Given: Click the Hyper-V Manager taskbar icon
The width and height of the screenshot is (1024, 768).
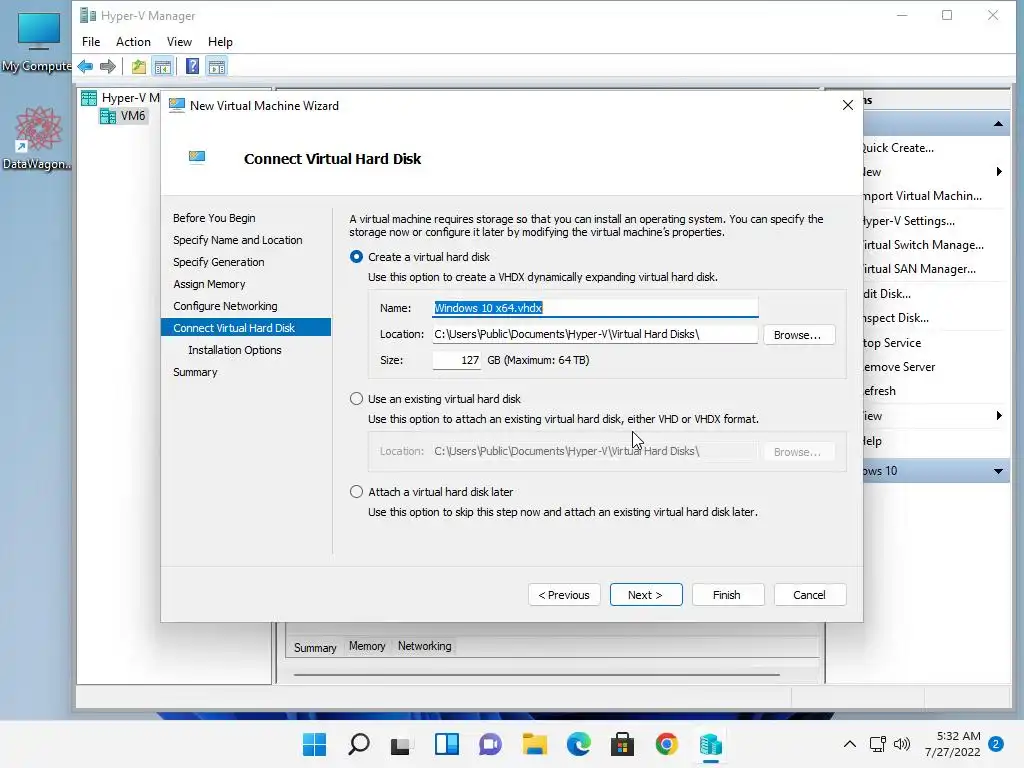Looking at the screenshot, I should [711, 744].
